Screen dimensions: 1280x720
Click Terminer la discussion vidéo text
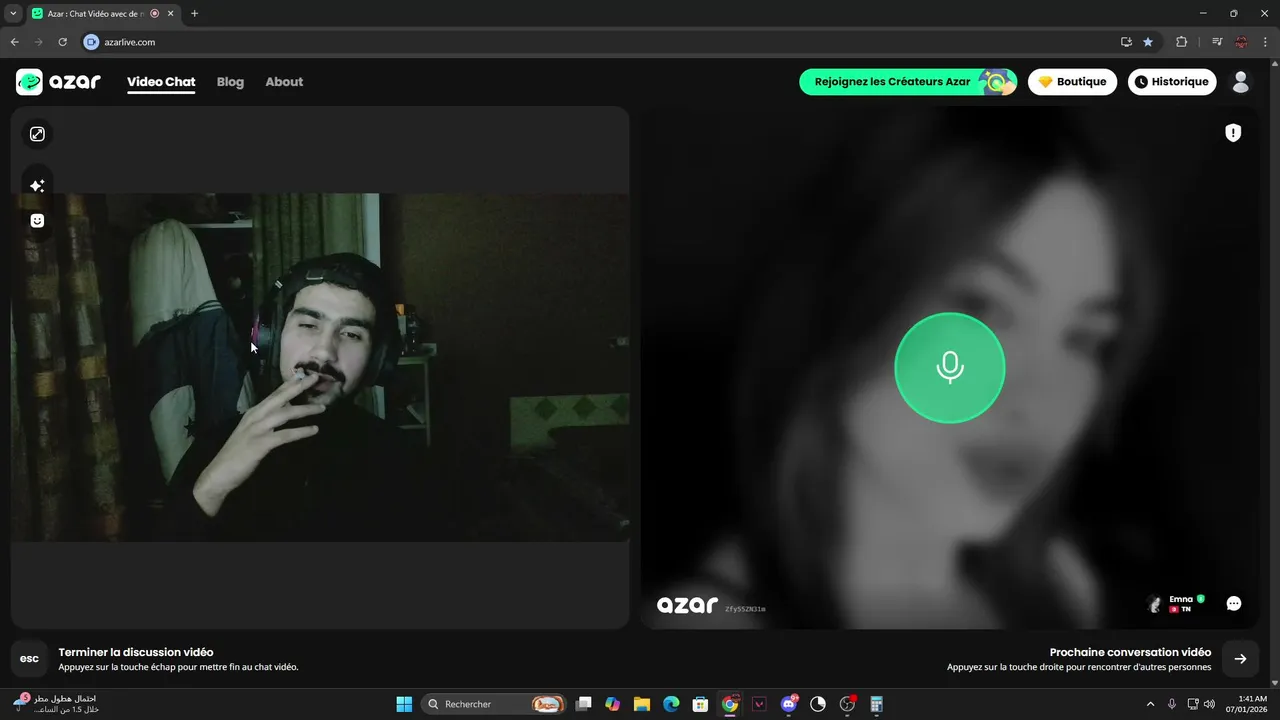coord(136,652)
